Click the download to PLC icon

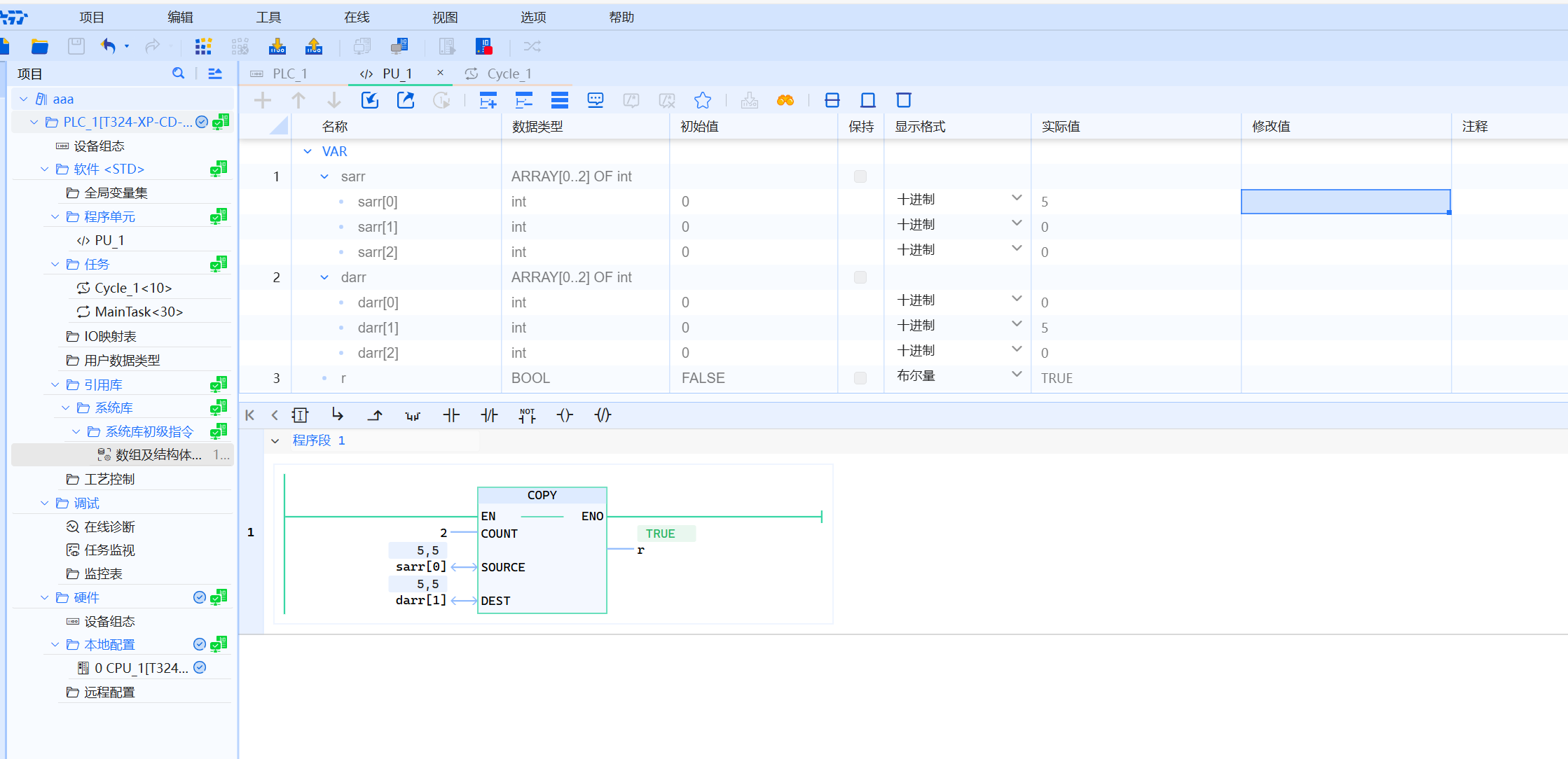277,47
